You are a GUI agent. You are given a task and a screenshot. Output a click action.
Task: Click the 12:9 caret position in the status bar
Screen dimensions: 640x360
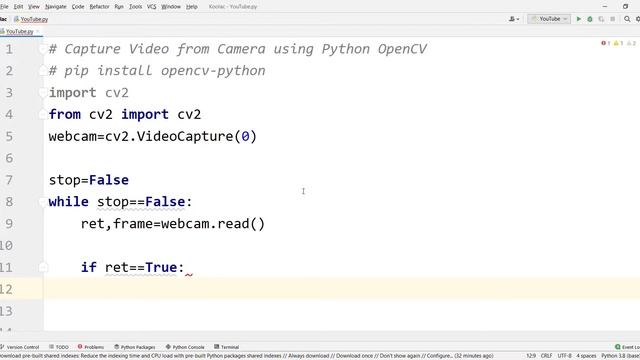531,356
